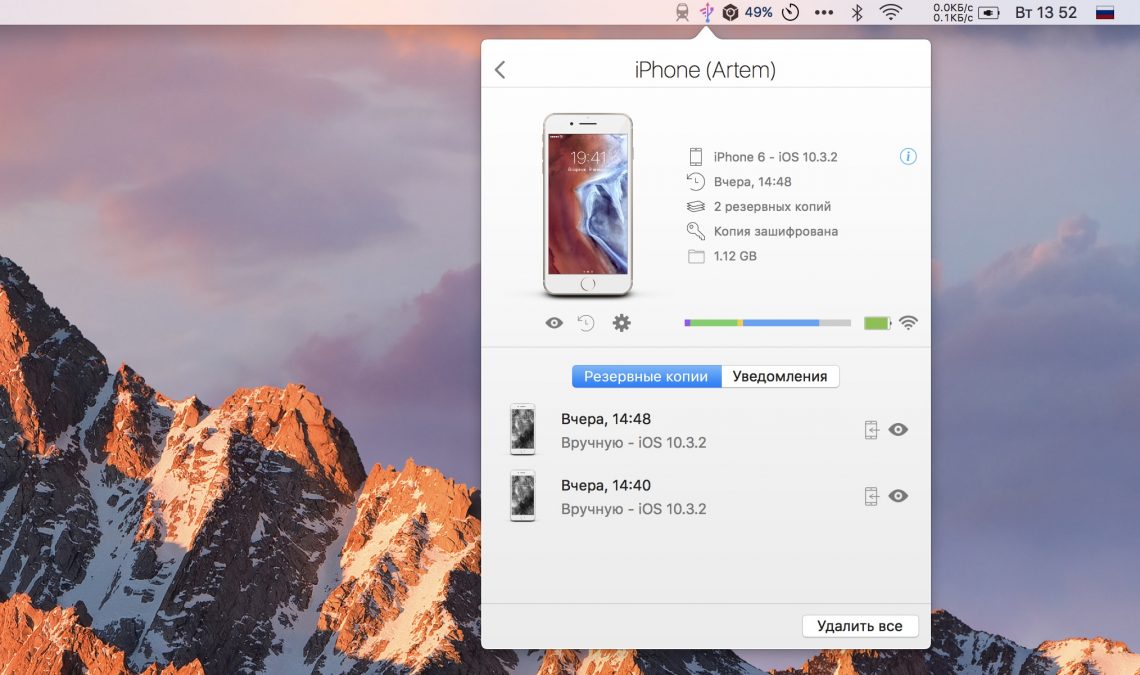
Task: View contents of Вчера 14:48 backup
Action: (898, 430)
